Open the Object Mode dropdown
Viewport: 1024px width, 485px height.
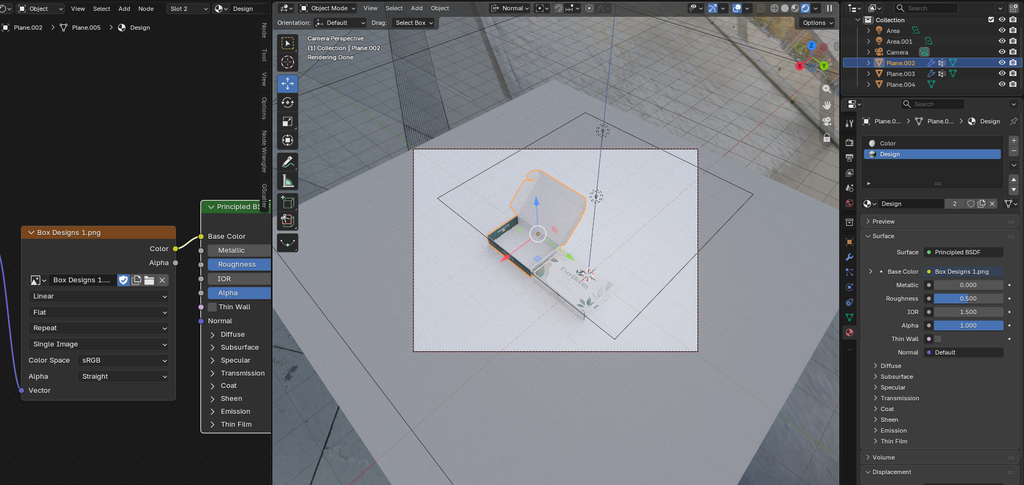(x=328, y=8)
